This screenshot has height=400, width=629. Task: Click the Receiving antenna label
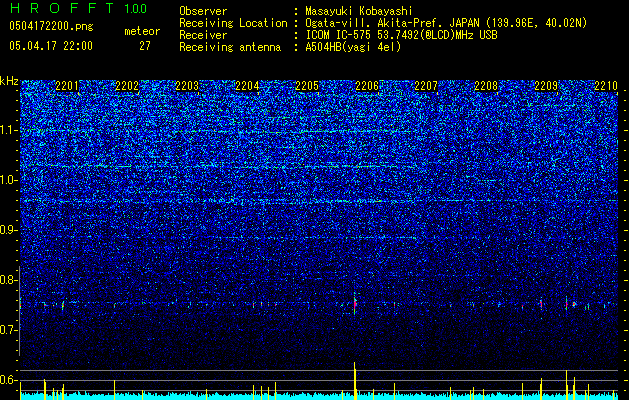pos(230,47)
